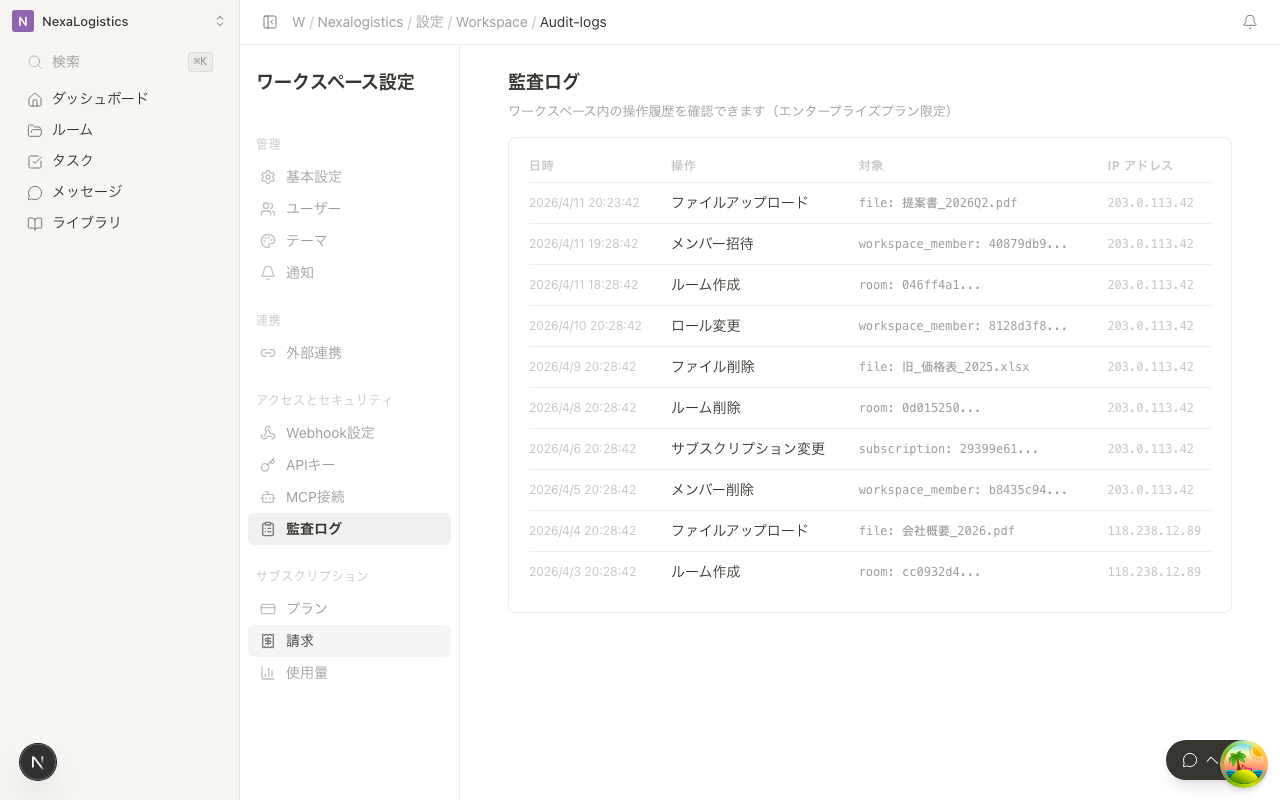Open 請求 billing page
This screenshot has height=800, width=1280.
[349, 641]
